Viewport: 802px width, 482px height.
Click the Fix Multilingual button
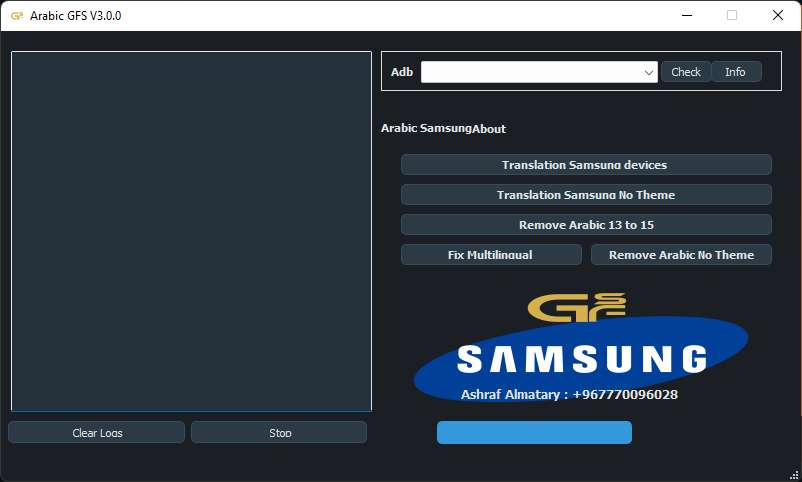click(491, 255)
